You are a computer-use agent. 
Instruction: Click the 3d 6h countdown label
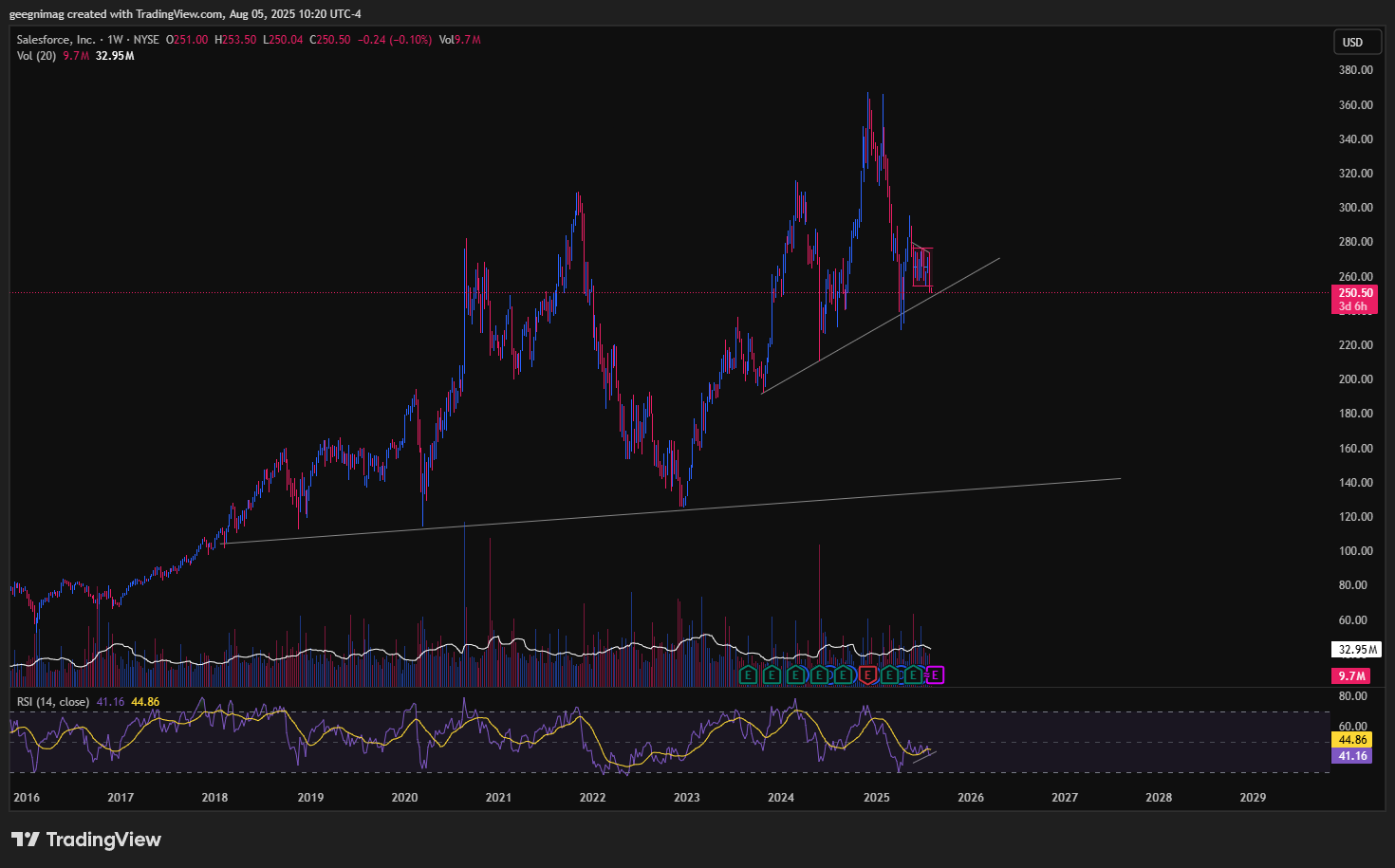[1353, 306]
